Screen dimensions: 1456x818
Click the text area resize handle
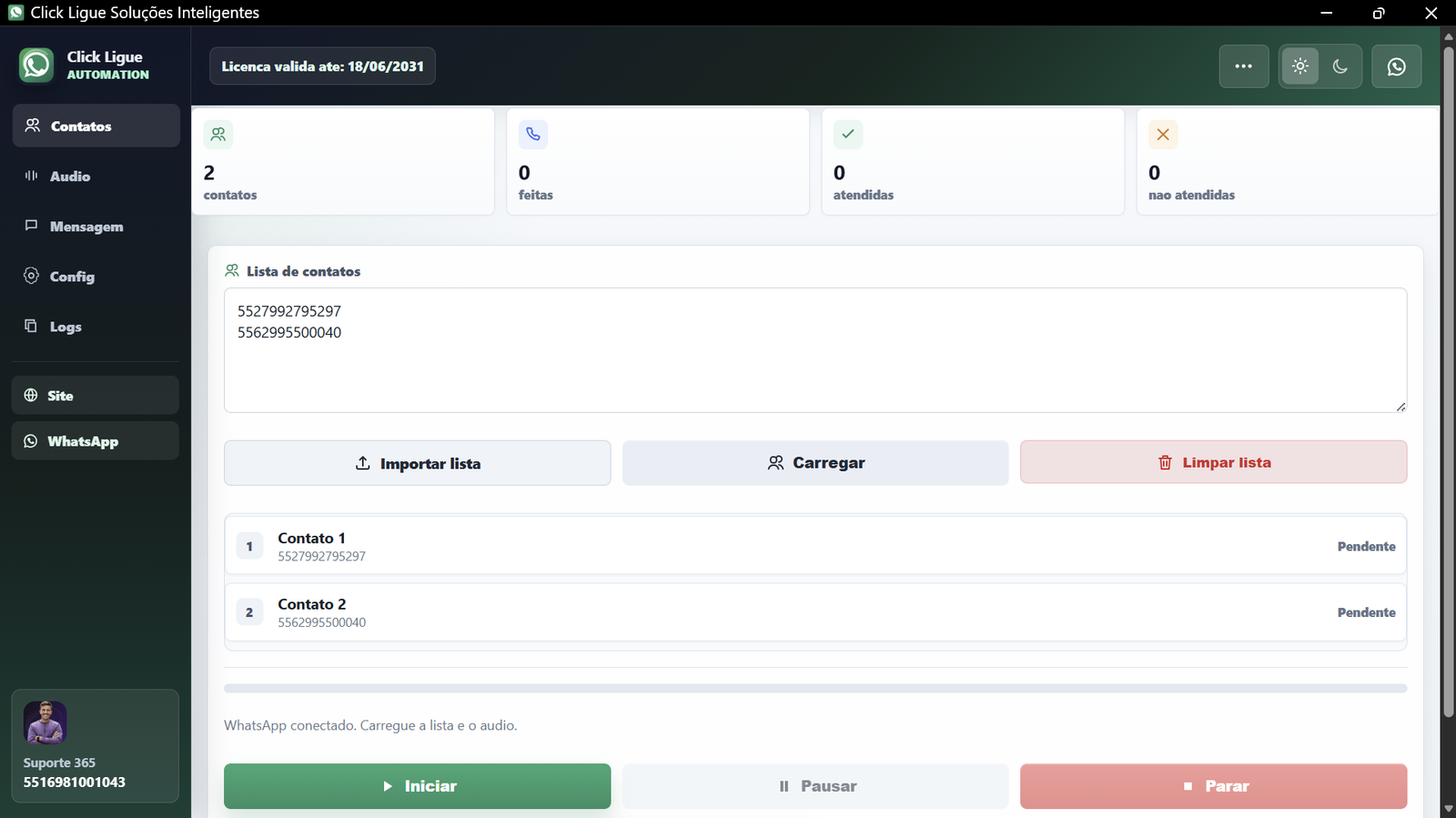tap(1400, 407)
